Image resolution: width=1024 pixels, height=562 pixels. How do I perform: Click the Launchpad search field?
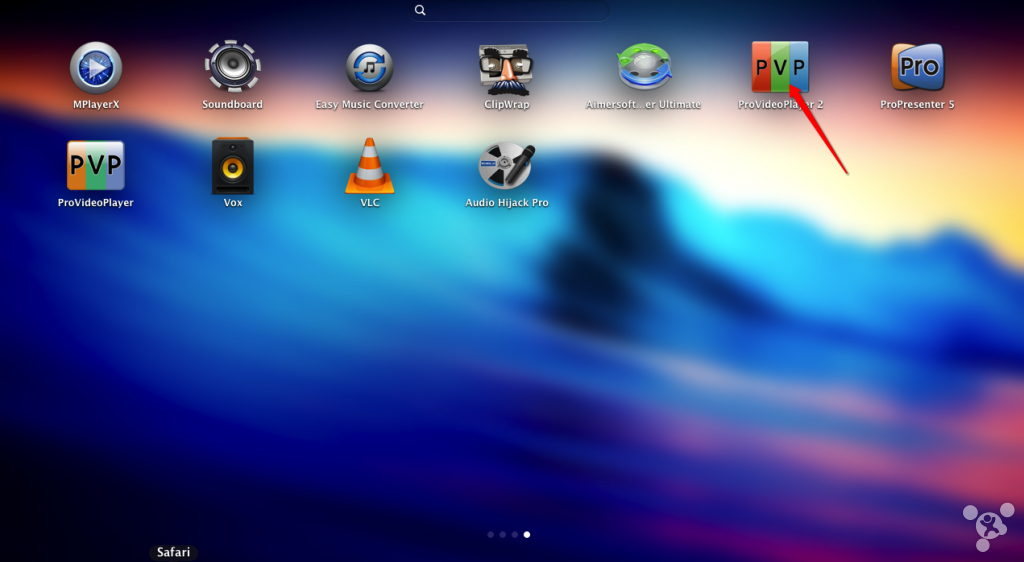510,10
